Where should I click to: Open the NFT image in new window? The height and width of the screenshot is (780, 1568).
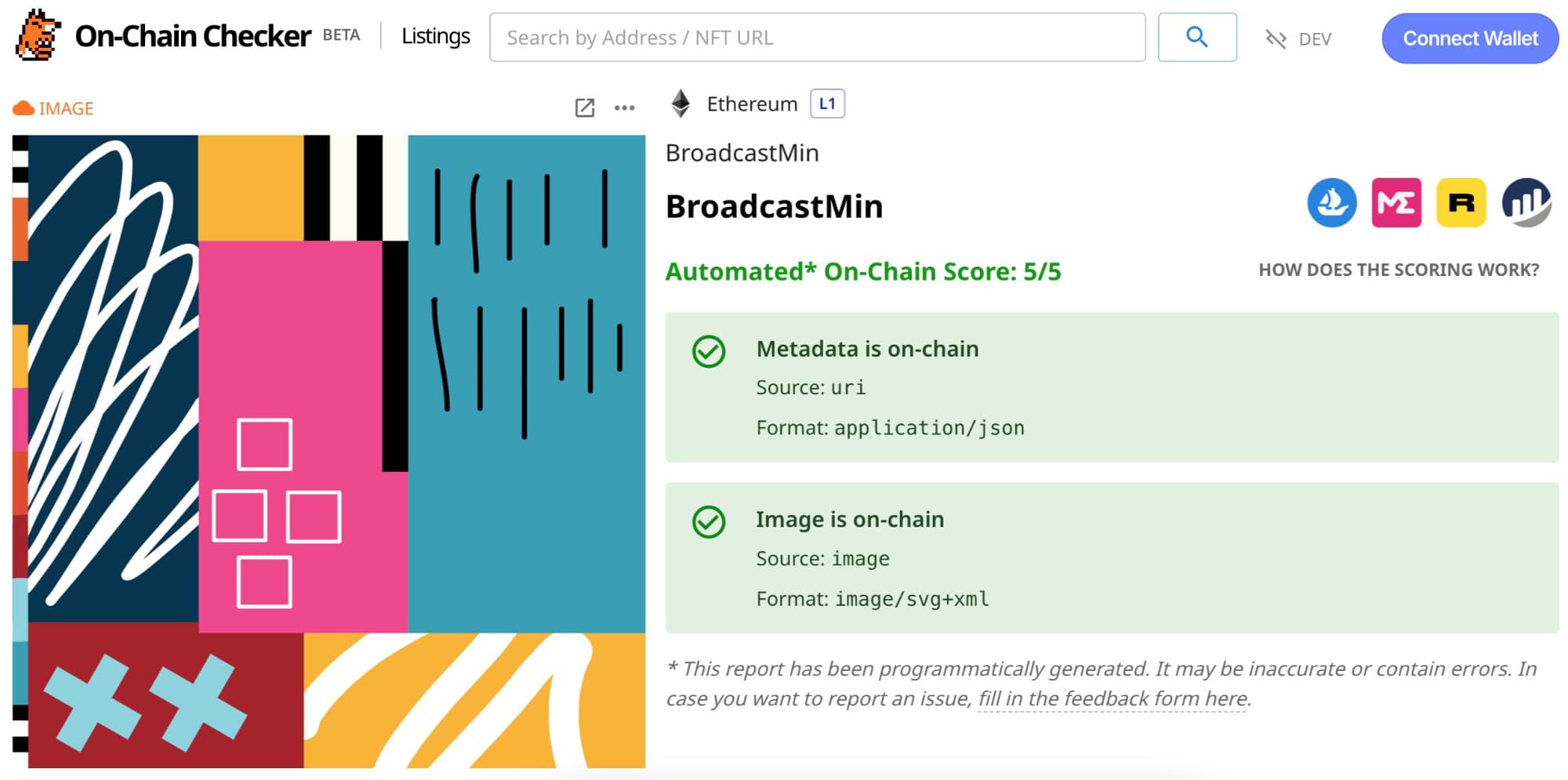click(x=585, y=108)
